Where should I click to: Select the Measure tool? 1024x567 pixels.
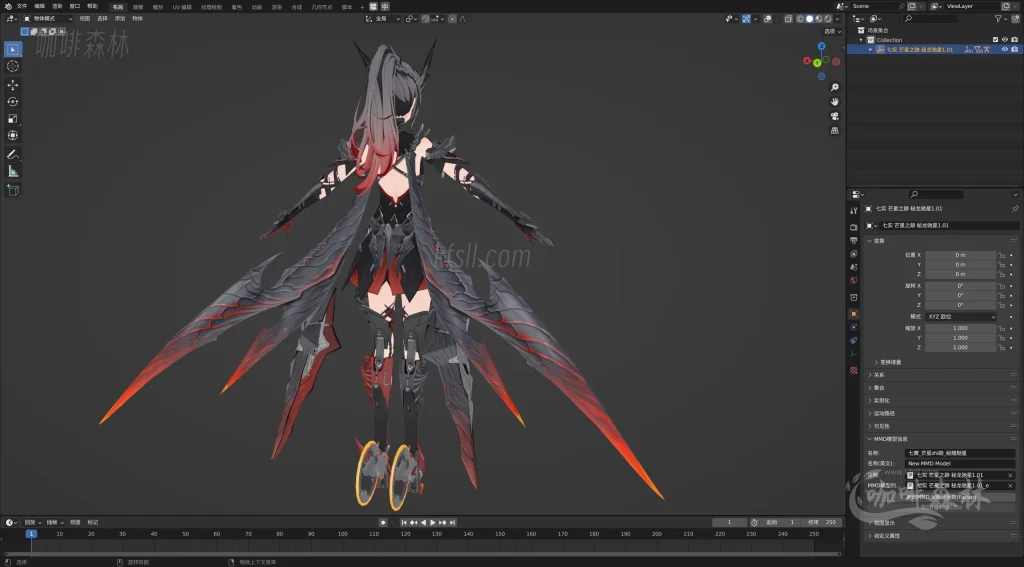[12, 171]
